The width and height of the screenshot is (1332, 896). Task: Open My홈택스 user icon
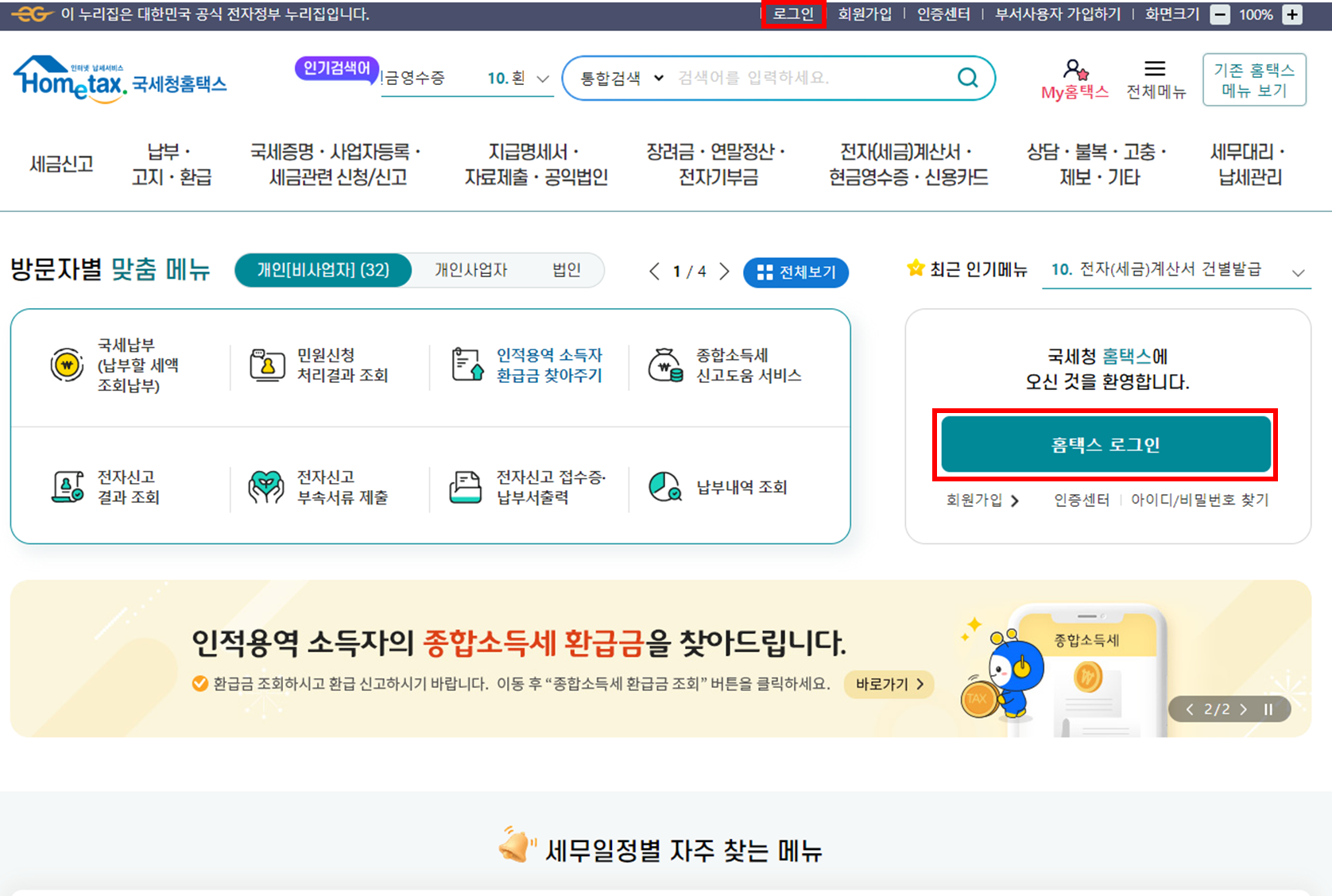[1075, 69]
